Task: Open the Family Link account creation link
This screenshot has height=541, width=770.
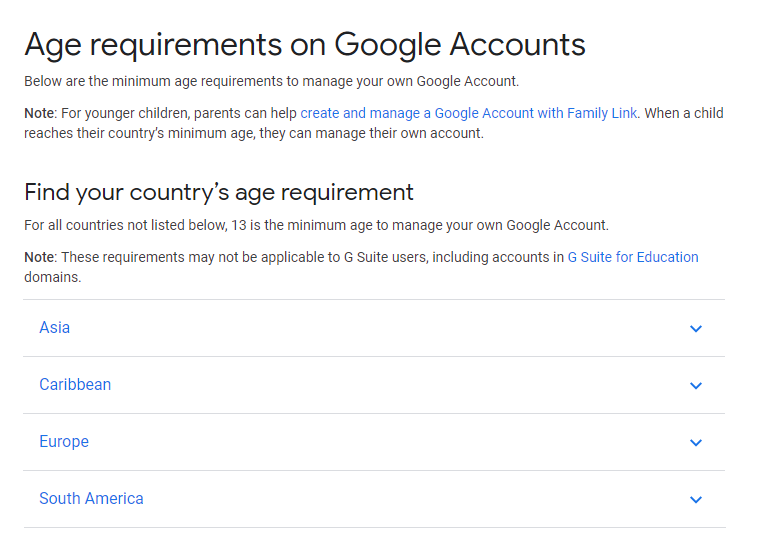Action: [x=468, y=113]
